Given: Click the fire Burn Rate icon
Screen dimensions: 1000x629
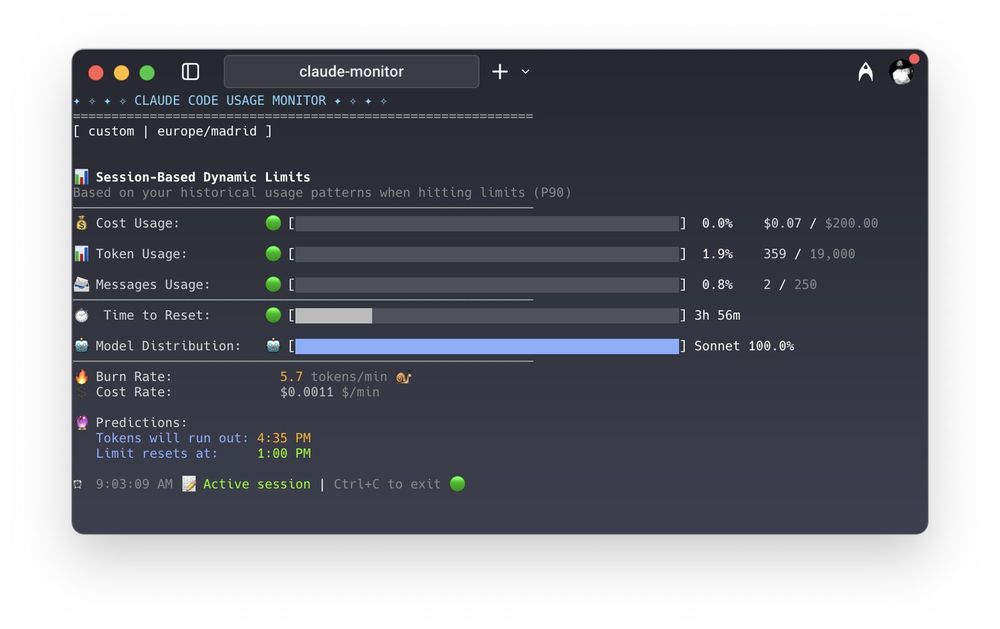Looking at the screenshot, I should point(82,376).
